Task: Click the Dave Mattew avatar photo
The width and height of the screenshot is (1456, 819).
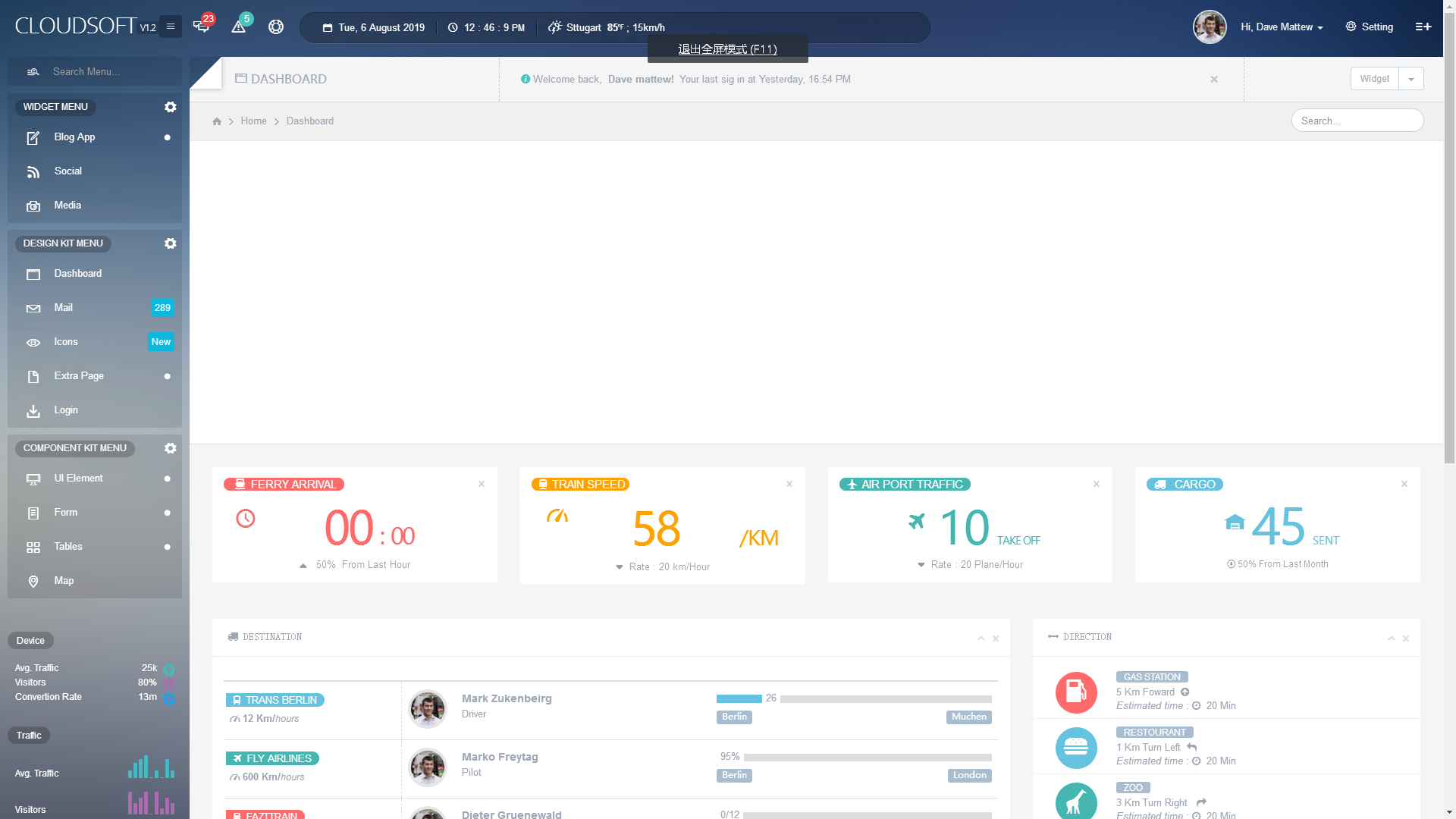Action: 1210,27
